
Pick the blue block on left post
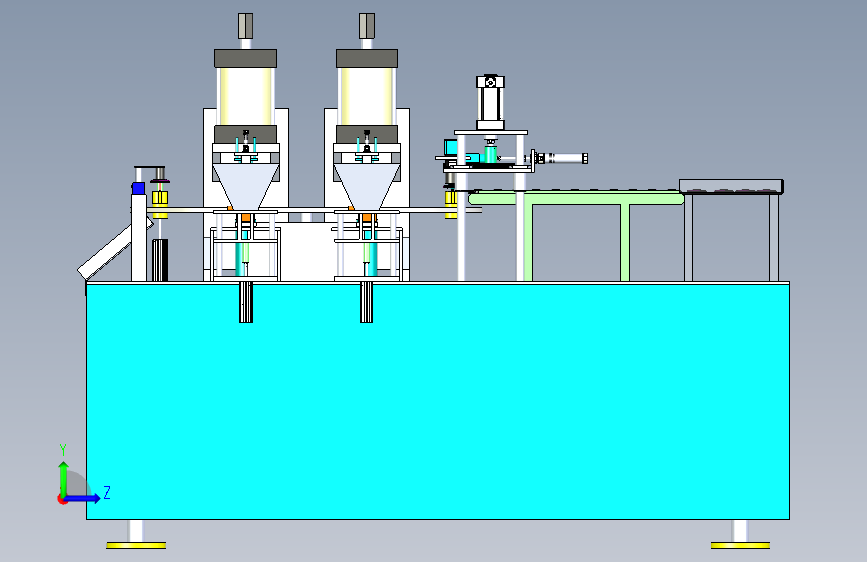coord(138,188)
